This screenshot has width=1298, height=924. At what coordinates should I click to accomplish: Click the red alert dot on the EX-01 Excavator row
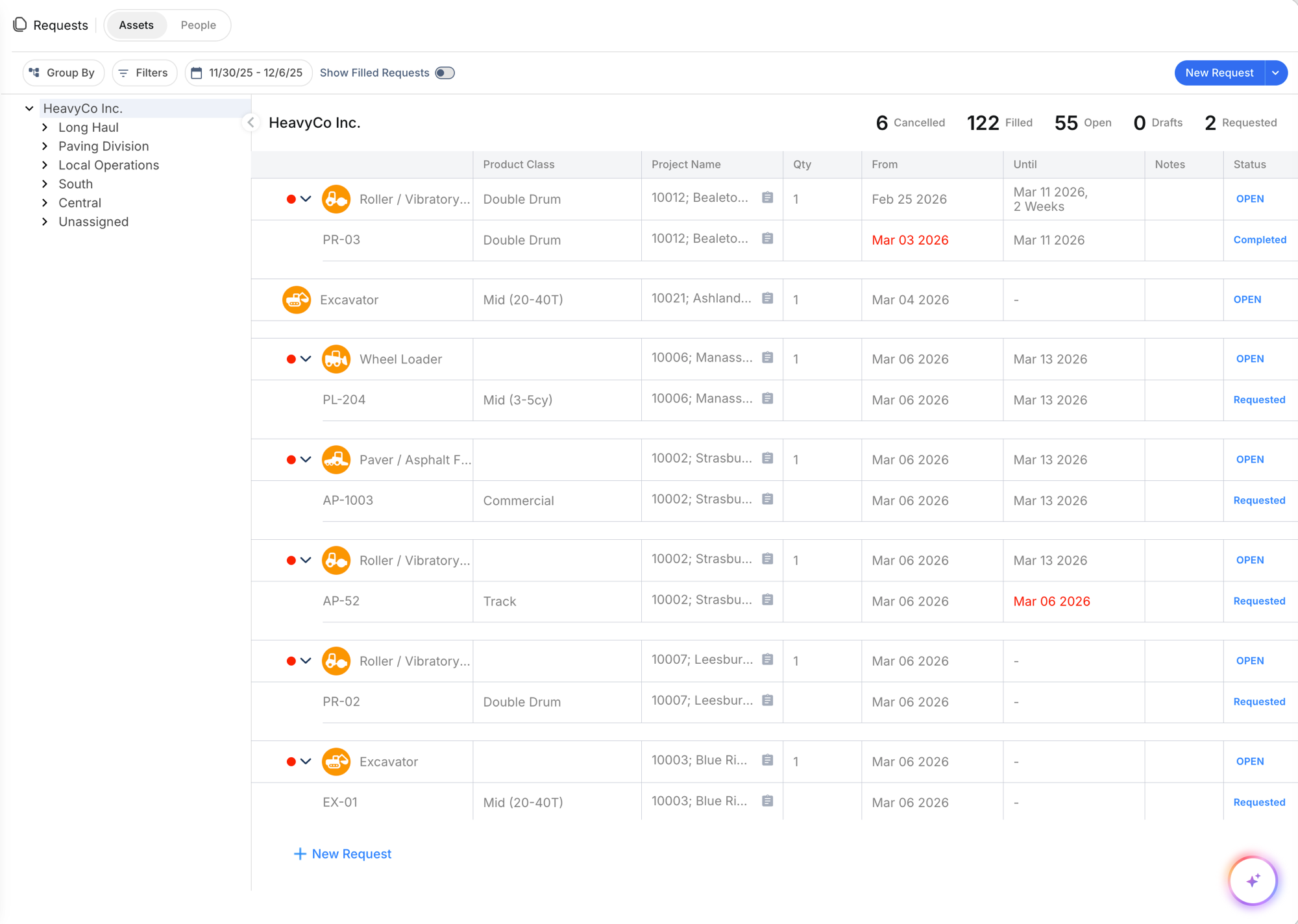(291, 761)
